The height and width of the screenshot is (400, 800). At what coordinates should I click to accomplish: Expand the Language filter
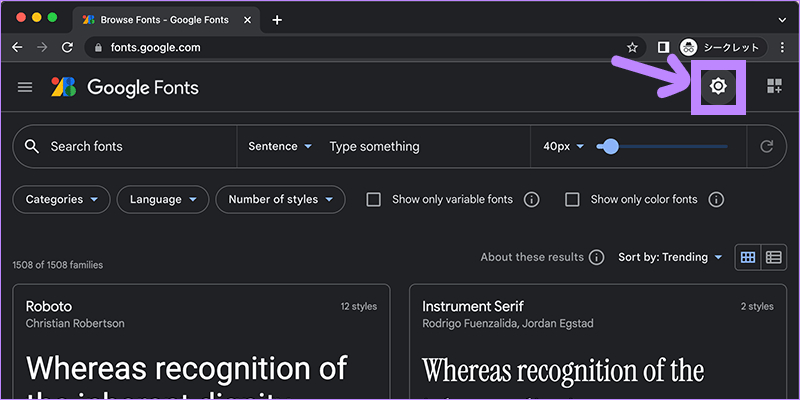(x=163, y=199)
